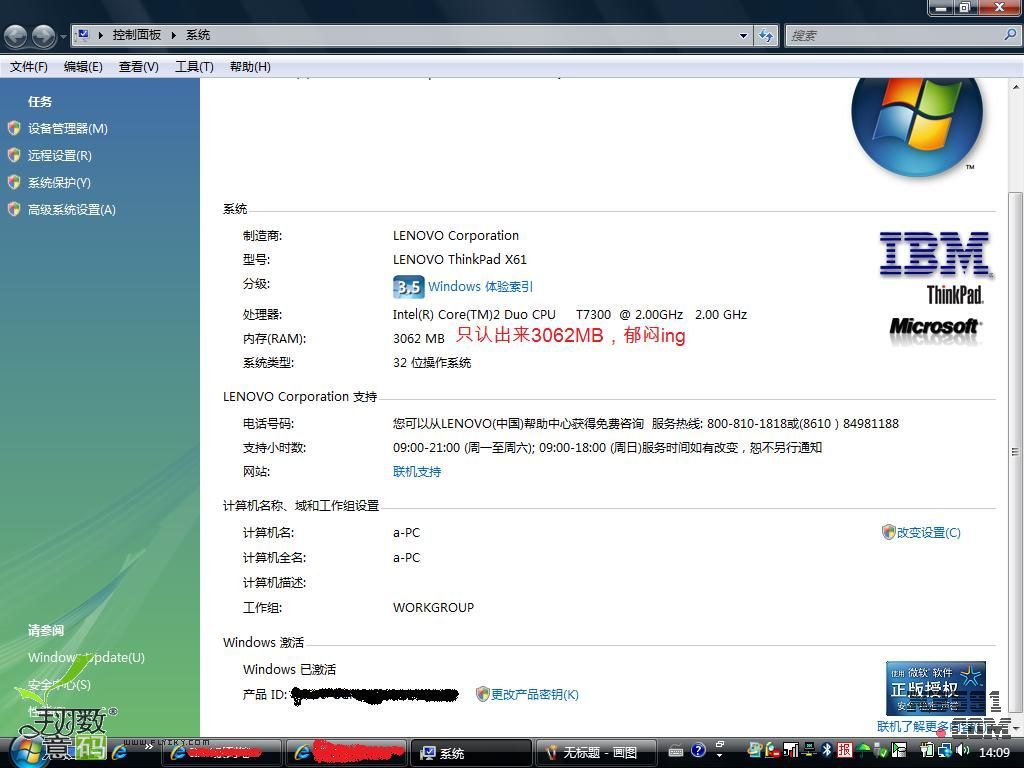
Task: Click the 联机支持 website link
Action: (x=416, y=471)
